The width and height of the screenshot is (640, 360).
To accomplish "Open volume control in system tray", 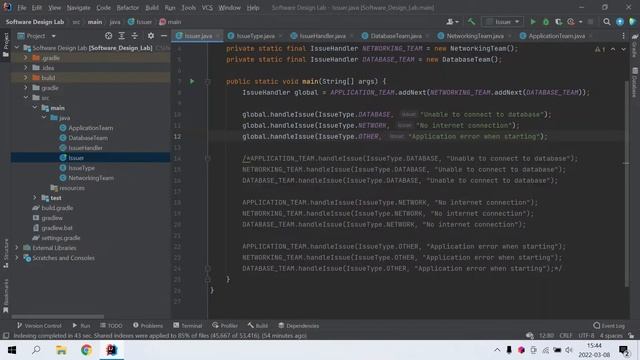I will click(x=569, y=350).
